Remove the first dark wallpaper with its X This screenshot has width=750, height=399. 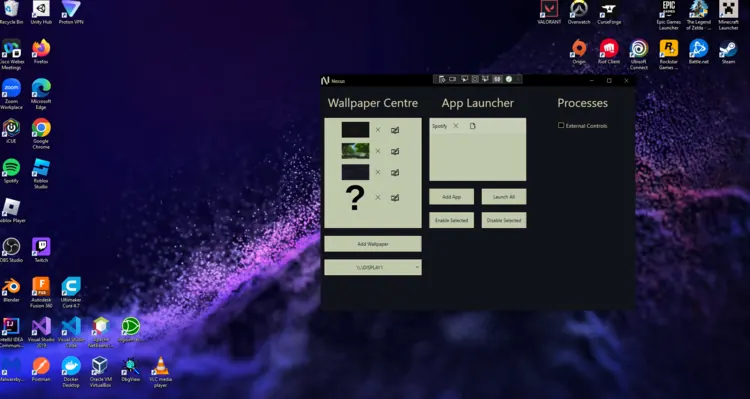point(378,130)
